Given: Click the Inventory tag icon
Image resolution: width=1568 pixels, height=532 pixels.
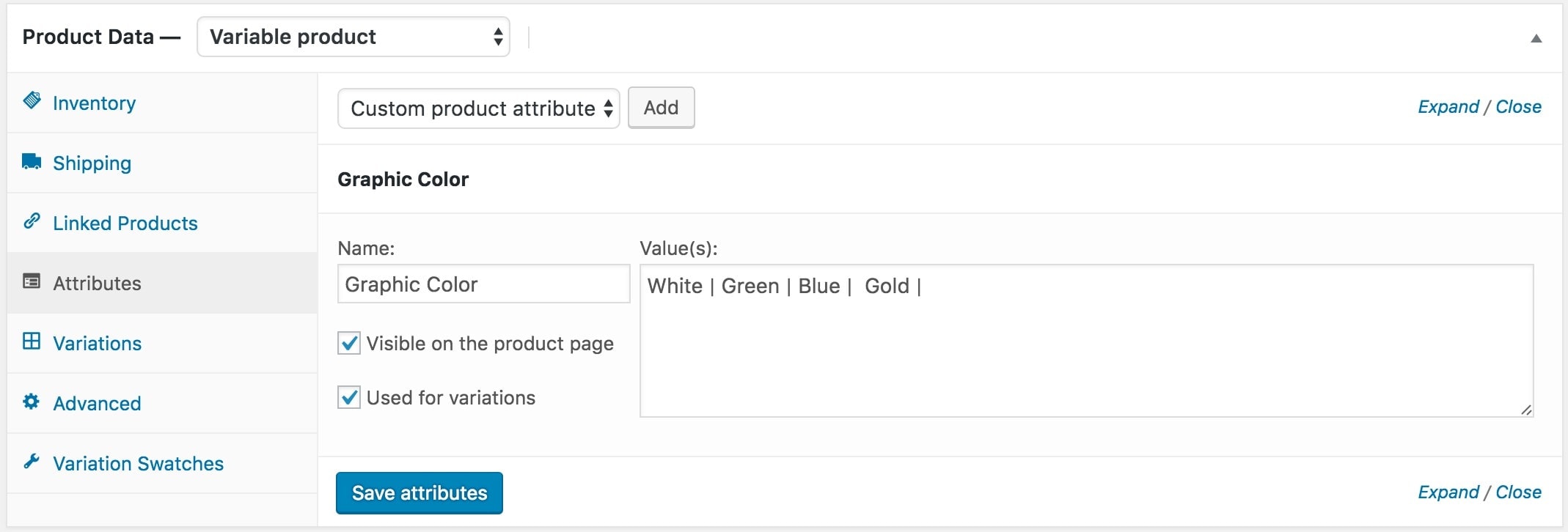Looking at the screenshot, I should tap(32, 100).
